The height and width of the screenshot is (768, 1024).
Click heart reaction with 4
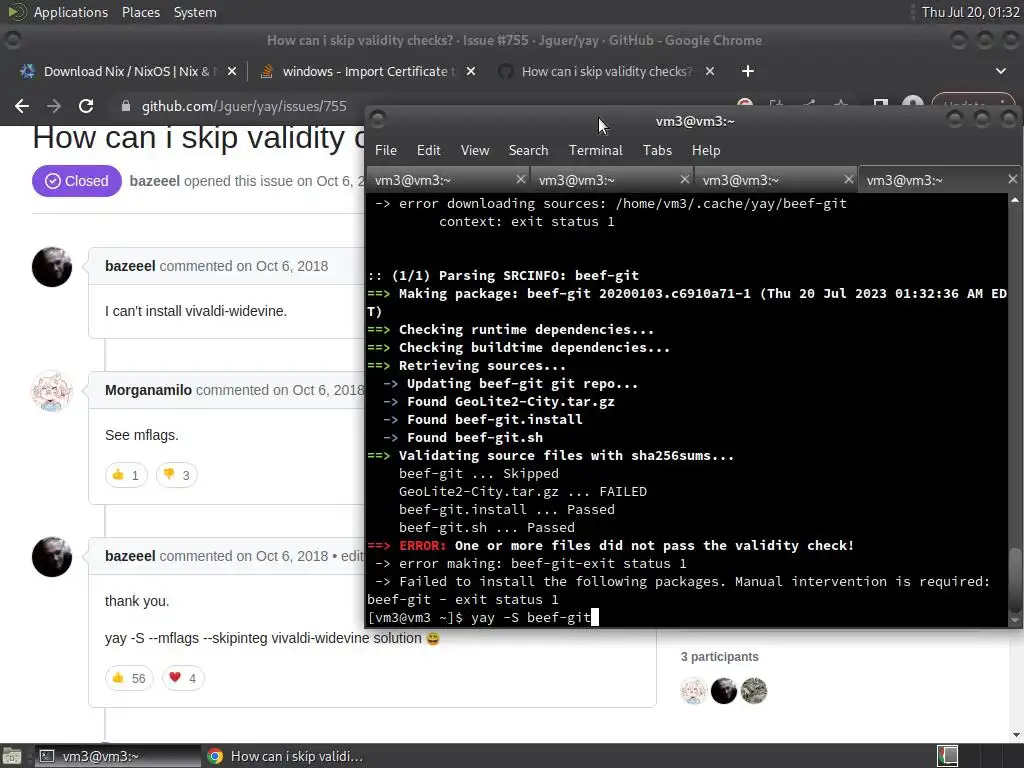(183, 678)
